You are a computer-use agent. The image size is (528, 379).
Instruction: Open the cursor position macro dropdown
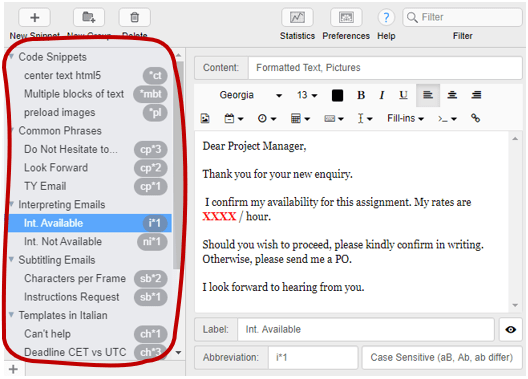click(365, 118)
